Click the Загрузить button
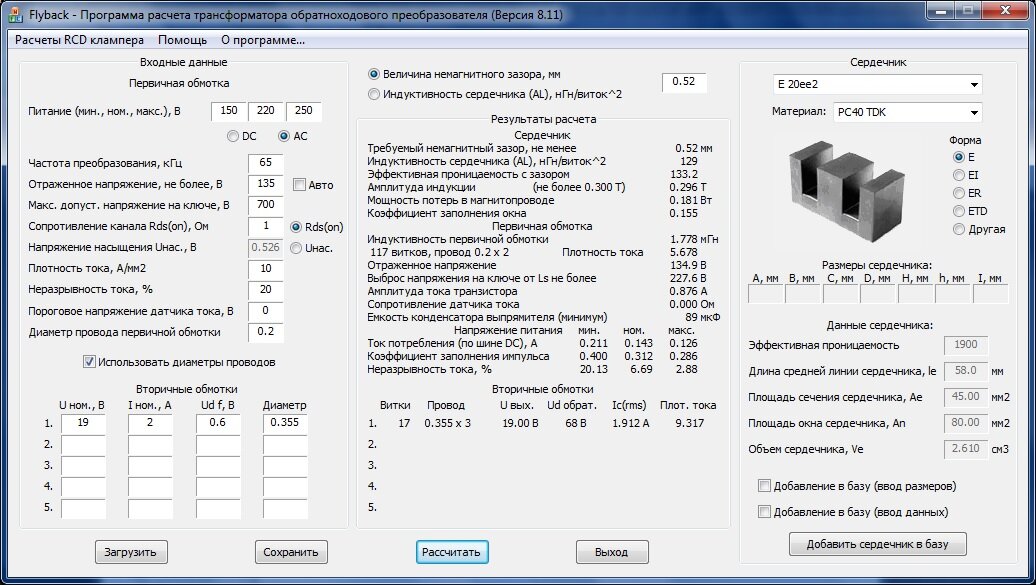This screenshot has width=1036, height=585. [131, 552]
